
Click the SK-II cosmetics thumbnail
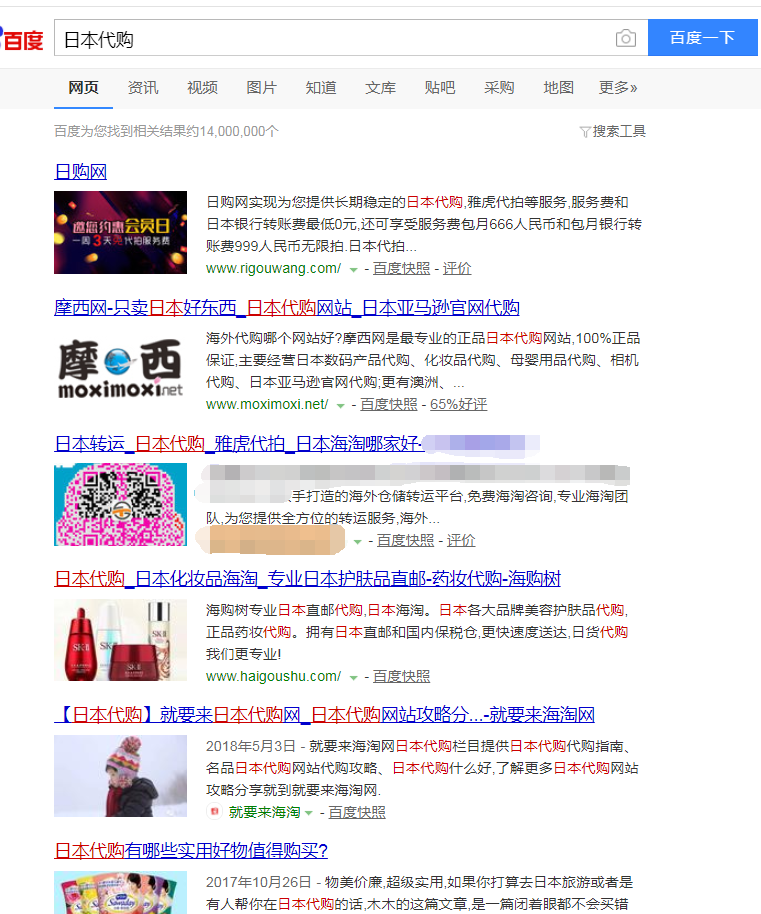121,640
